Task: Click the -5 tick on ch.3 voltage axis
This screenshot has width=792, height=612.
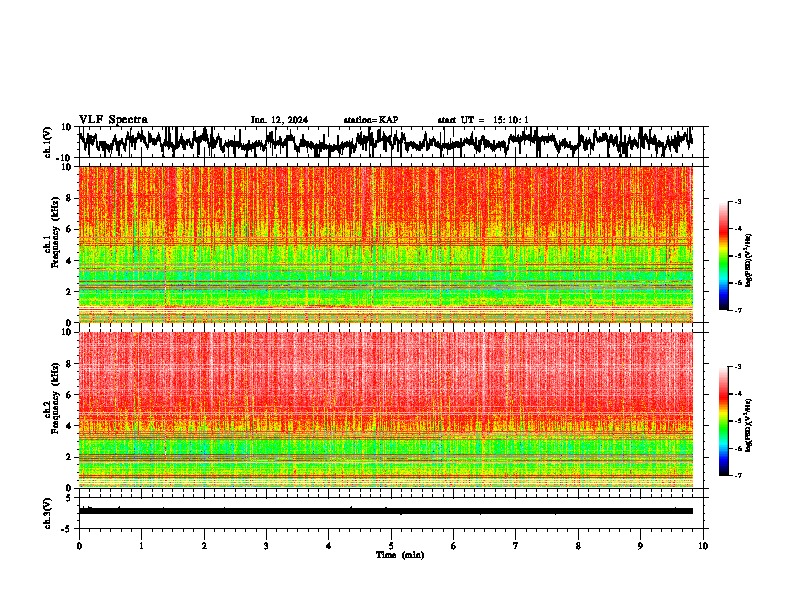Action: tap(67, 529)
